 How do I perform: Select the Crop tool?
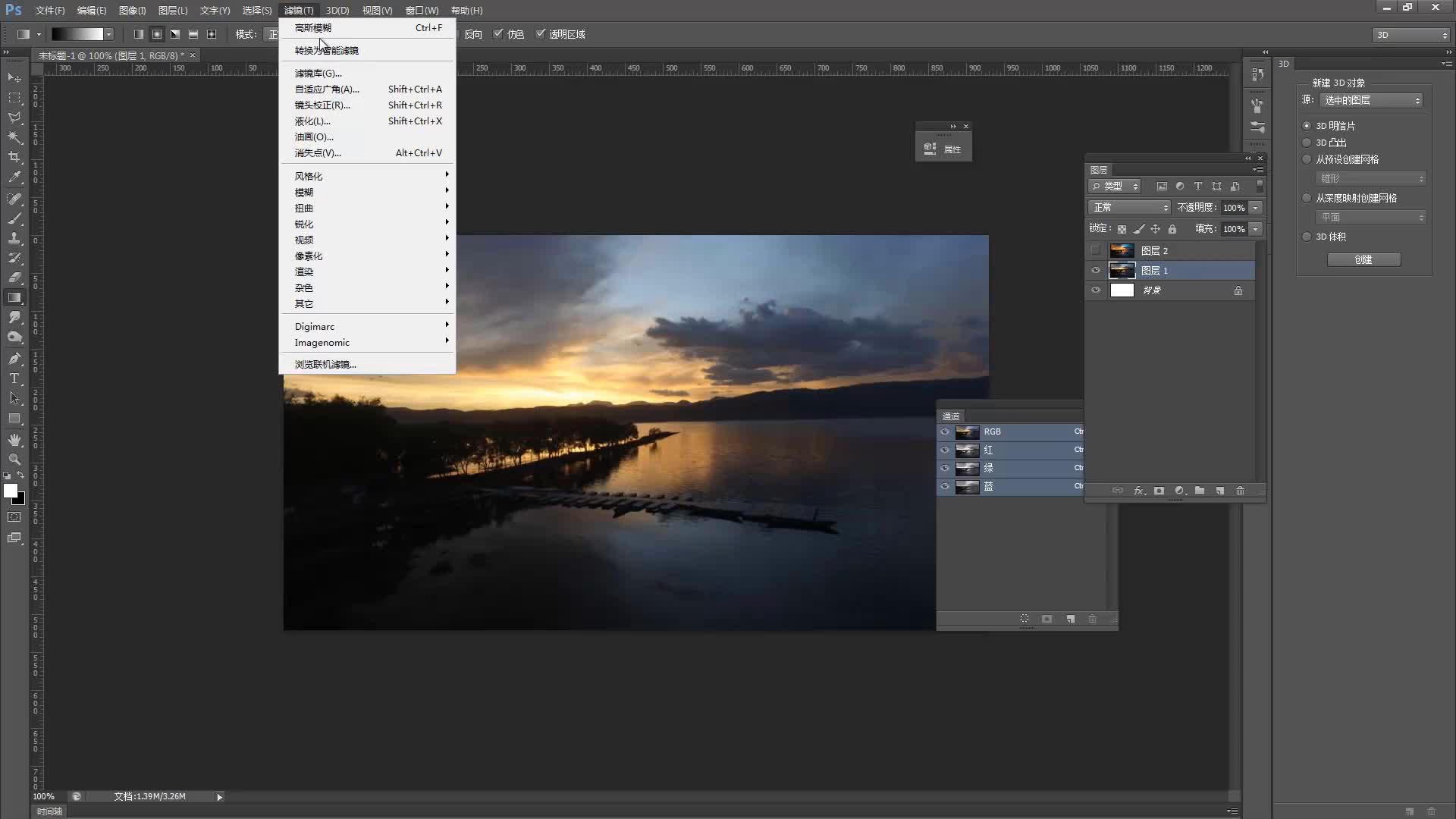14,158
